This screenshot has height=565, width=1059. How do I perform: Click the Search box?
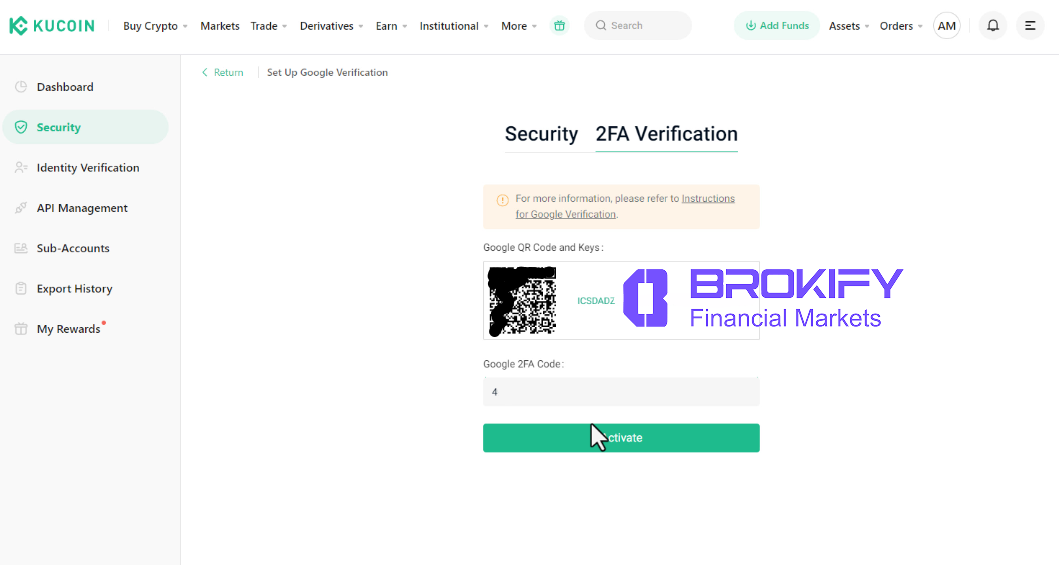pyautogui.click(x=638, y=26)
